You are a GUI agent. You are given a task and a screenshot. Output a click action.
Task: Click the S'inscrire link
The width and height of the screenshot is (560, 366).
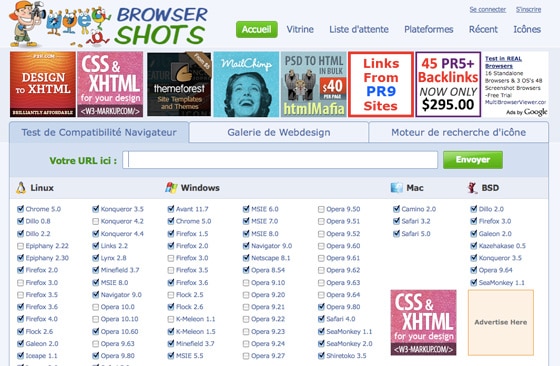[x=528, y=10]
